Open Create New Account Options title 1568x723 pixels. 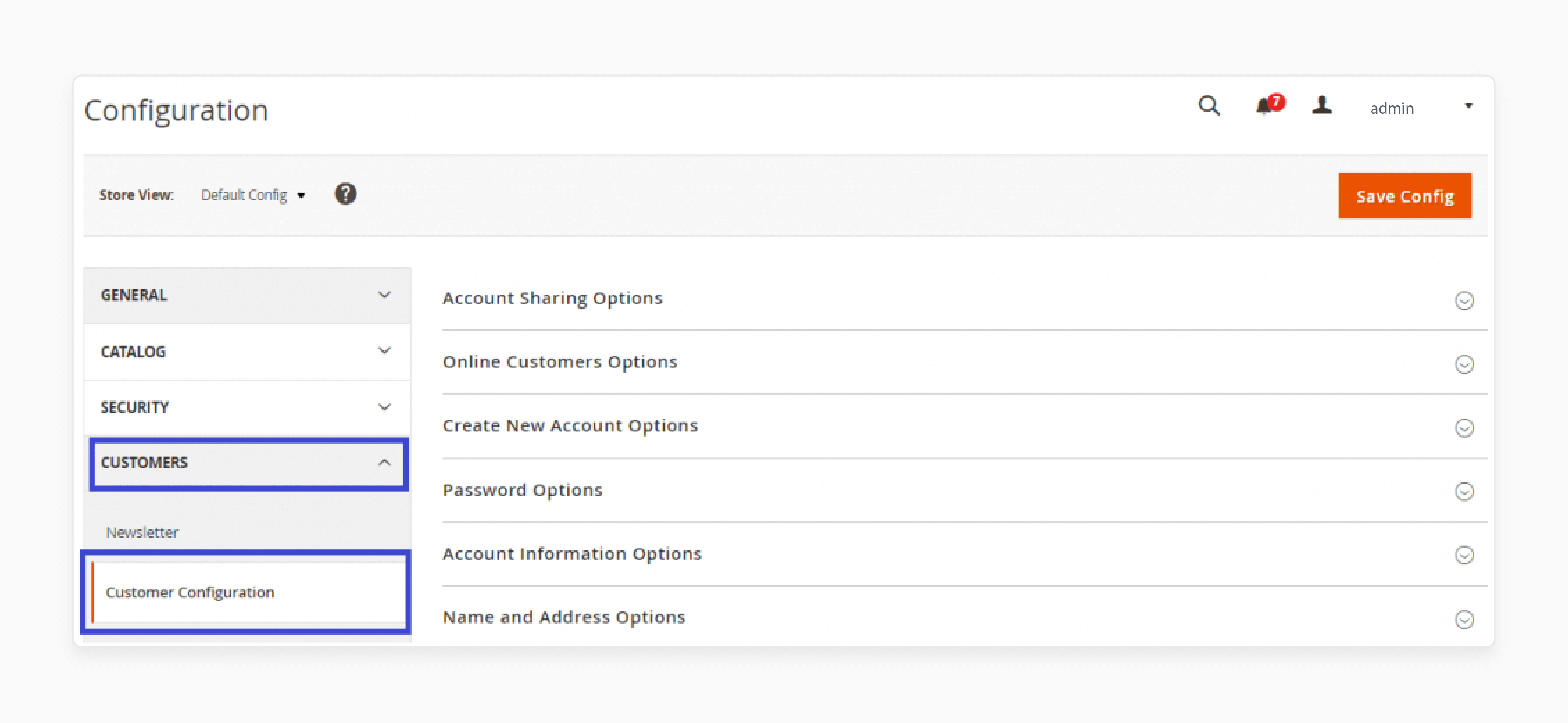[570, 426]
